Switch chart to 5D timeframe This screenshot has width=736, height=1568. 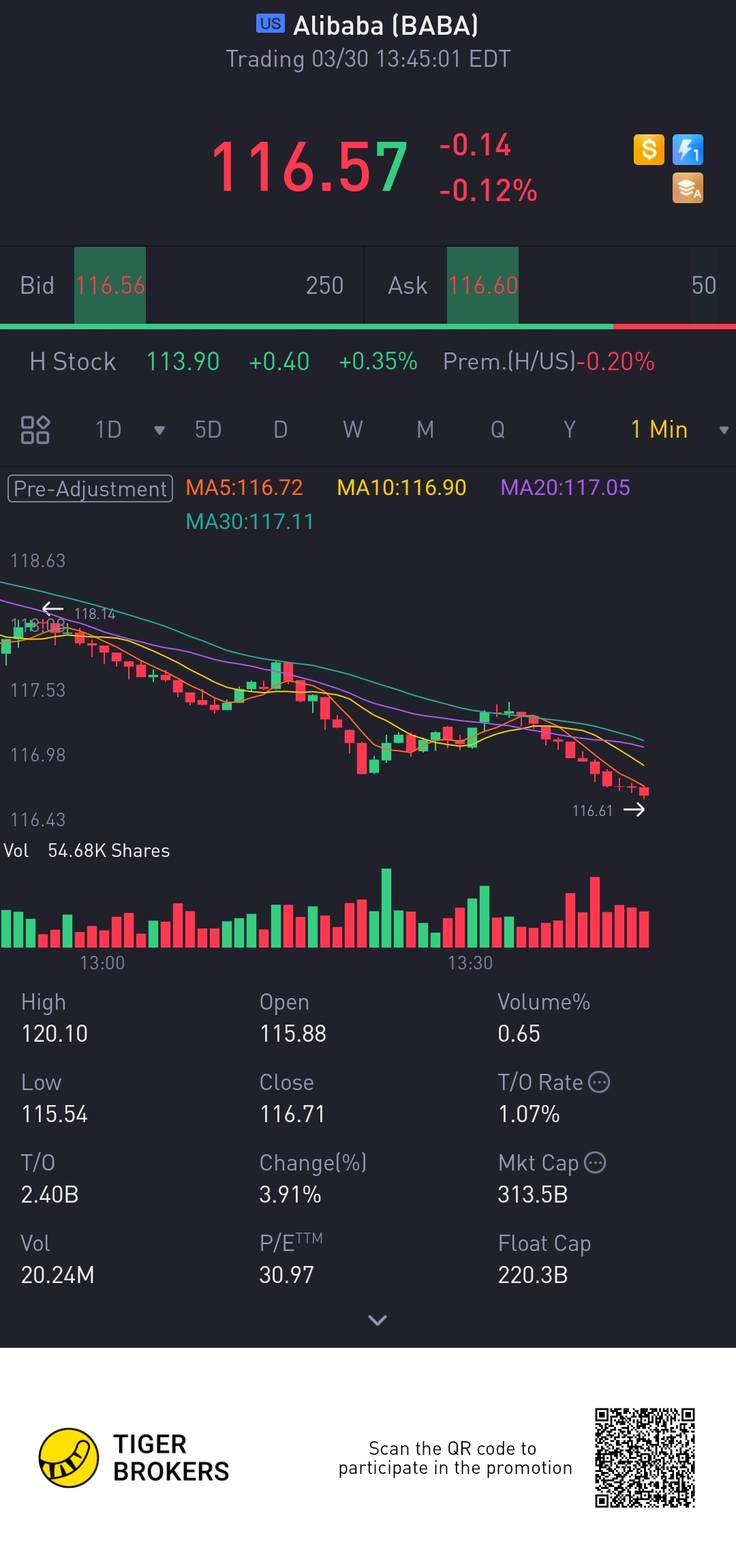coord(208,429)
